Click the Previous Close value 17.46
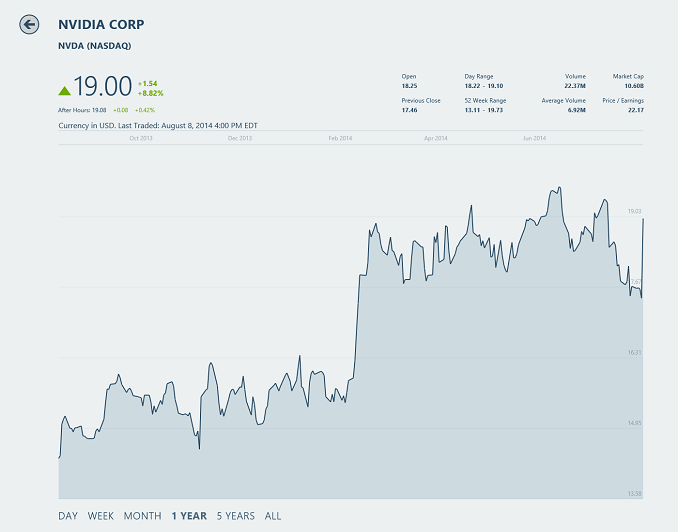The width and height of the screenshot is (678, 532). pyautogui.click(x=409, y=110)
